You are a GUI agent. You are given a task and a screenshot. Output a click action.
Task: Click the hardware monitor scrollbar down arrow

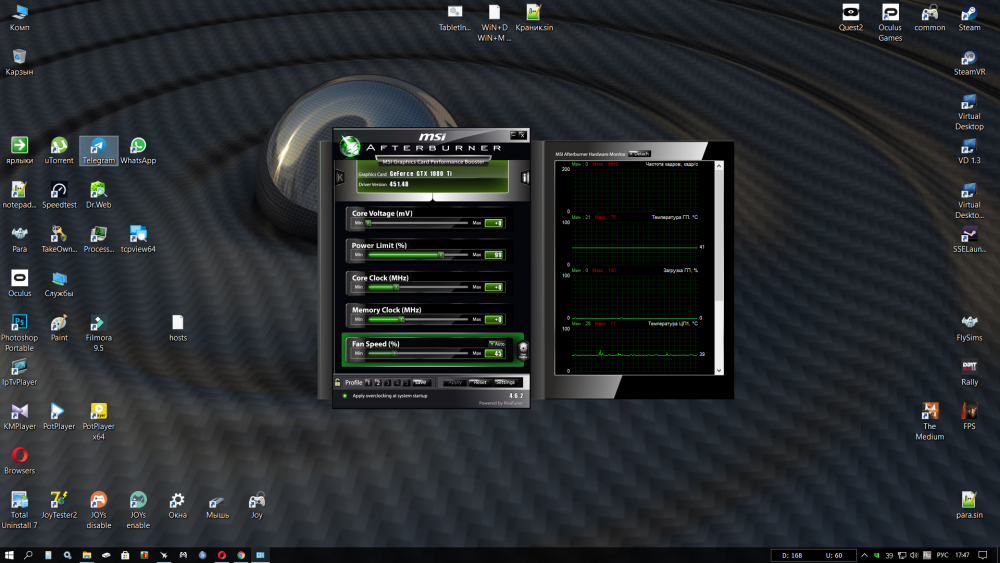coord(719,369)
